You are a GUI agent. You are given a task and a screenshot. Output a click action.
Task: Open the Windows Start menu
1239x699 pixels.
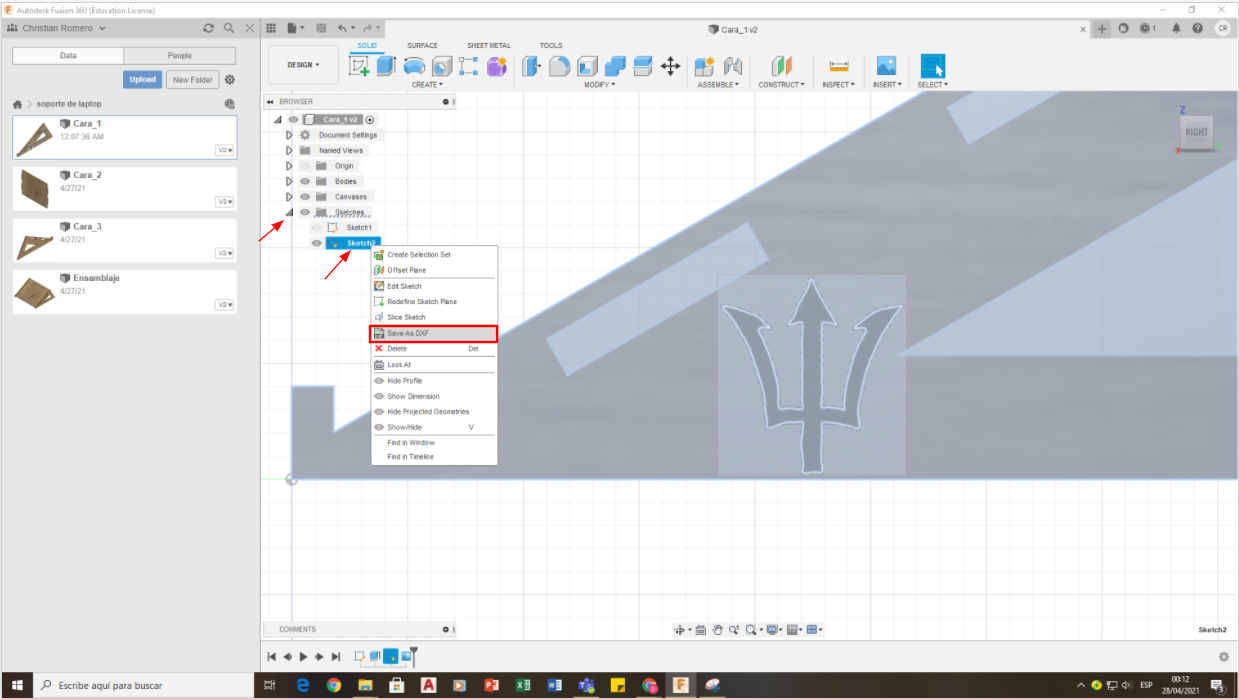pos(17,685)
